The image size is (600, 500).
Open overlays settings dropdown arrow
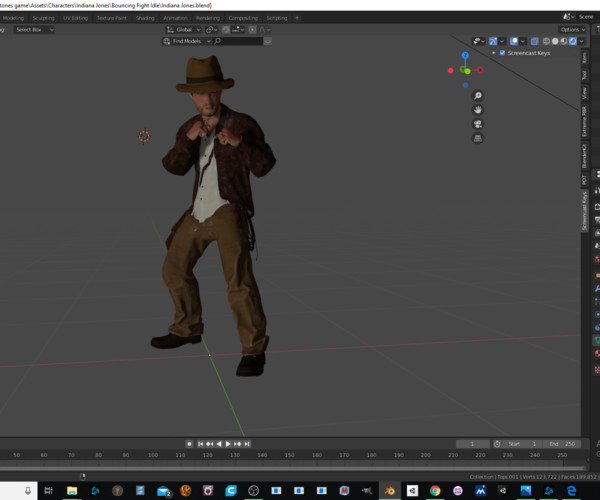tap(523, 41)
